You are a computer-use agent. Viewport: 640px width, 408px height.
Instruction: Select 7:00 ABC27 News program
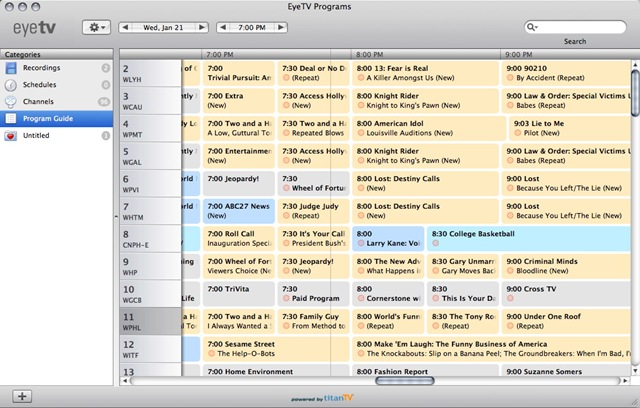point(239,211)
